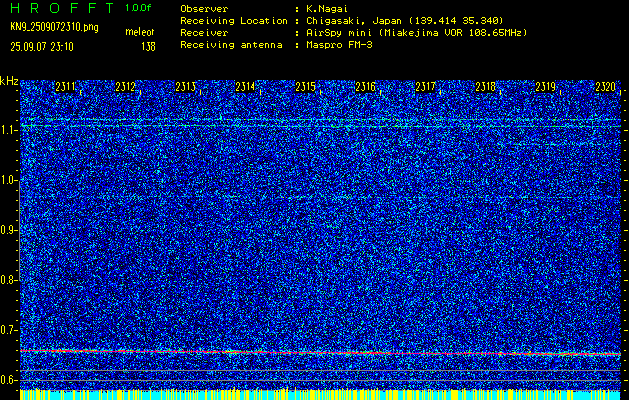This screenshot has width=629, height=400.
Task: Click the Receiving antenna label
Action: click(x=231, y=45)
